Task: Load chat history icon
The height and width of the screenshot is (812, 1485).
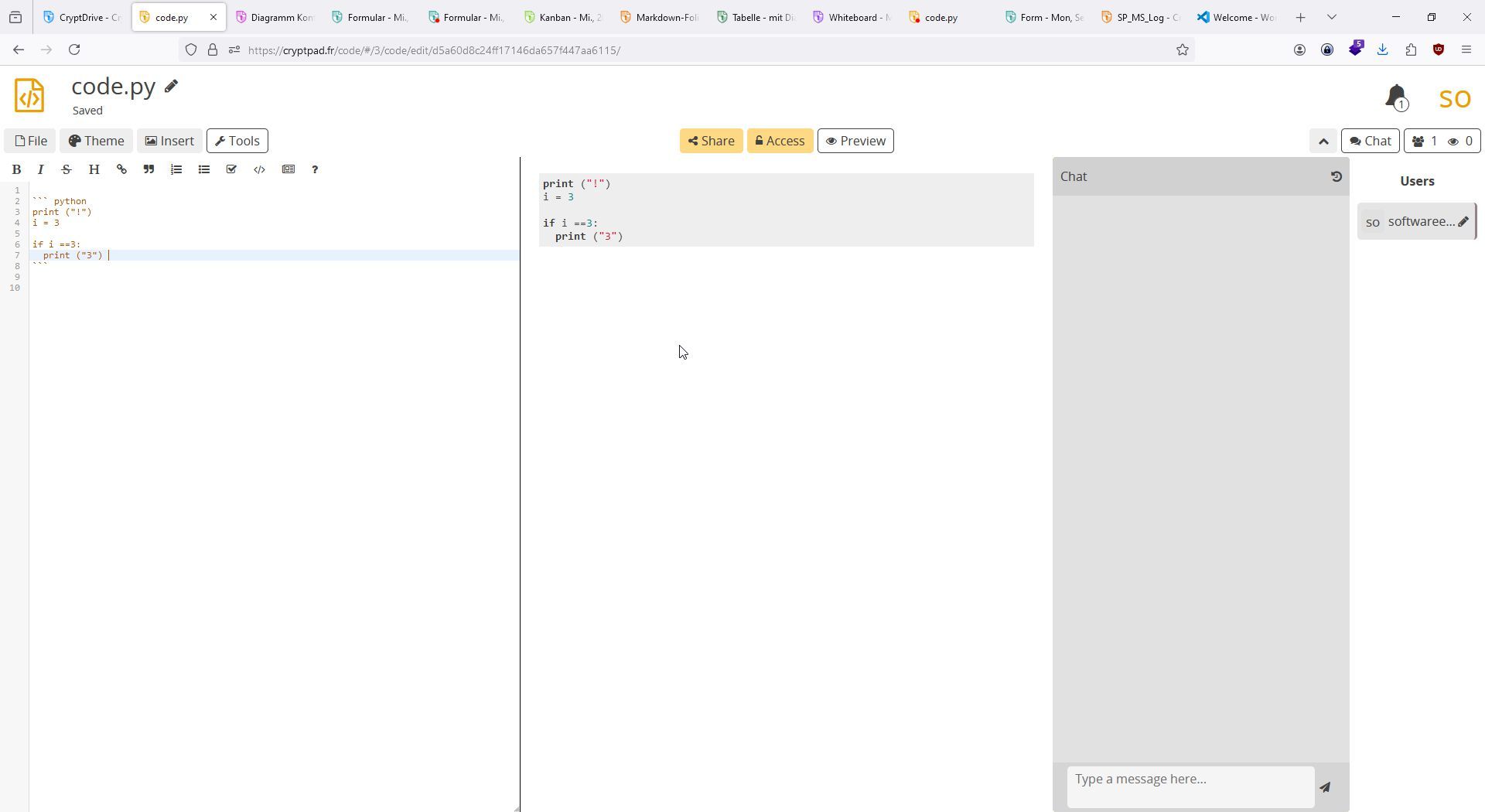Action: point(1336,176)
